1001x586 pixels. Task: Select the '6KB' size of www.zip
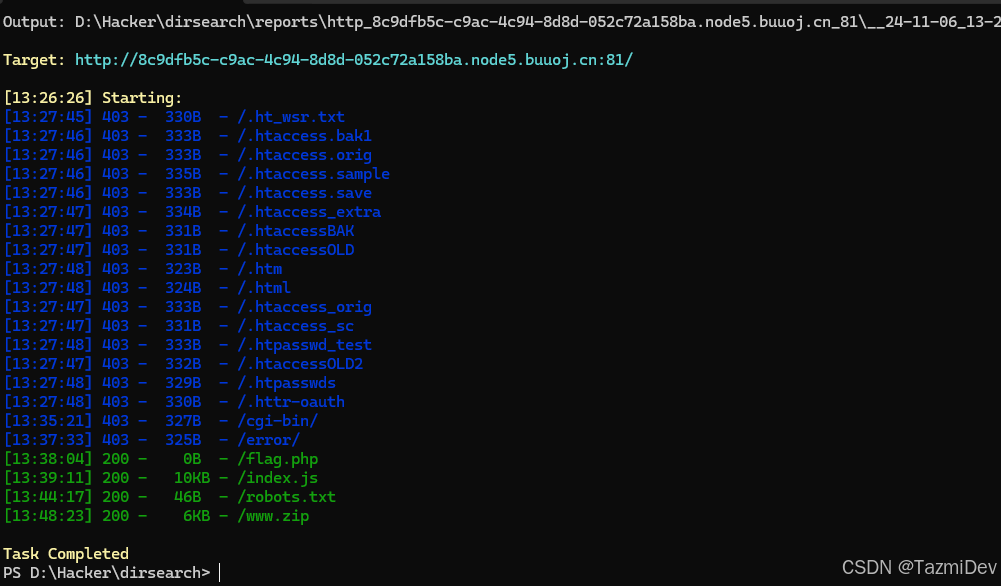[x=196, y=516]
